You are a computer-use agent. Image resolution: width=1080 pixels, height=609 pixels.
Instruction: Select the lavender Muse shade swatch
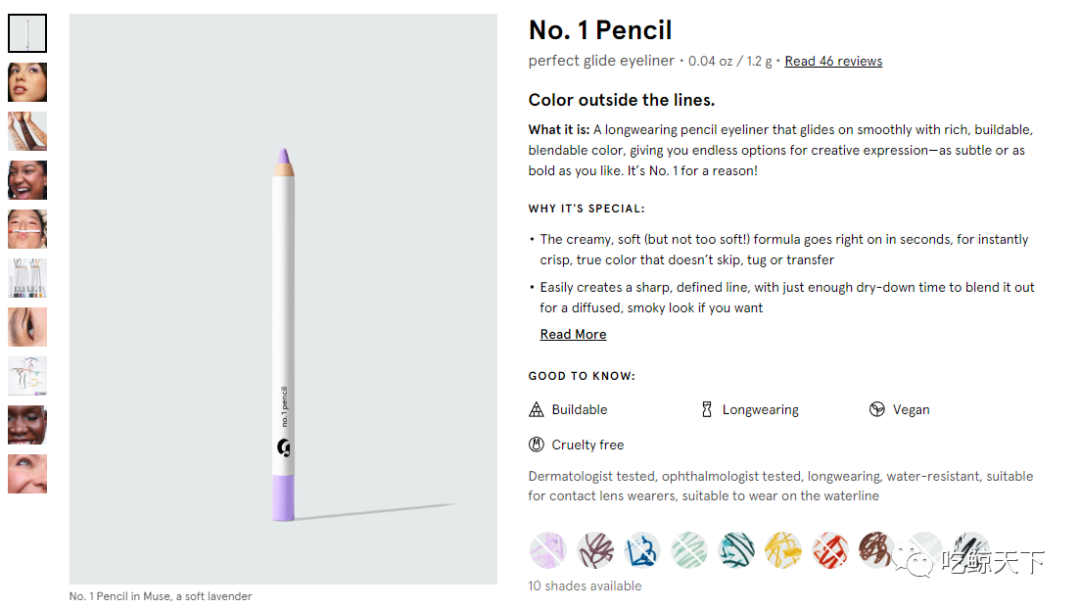tap(548, 550)
